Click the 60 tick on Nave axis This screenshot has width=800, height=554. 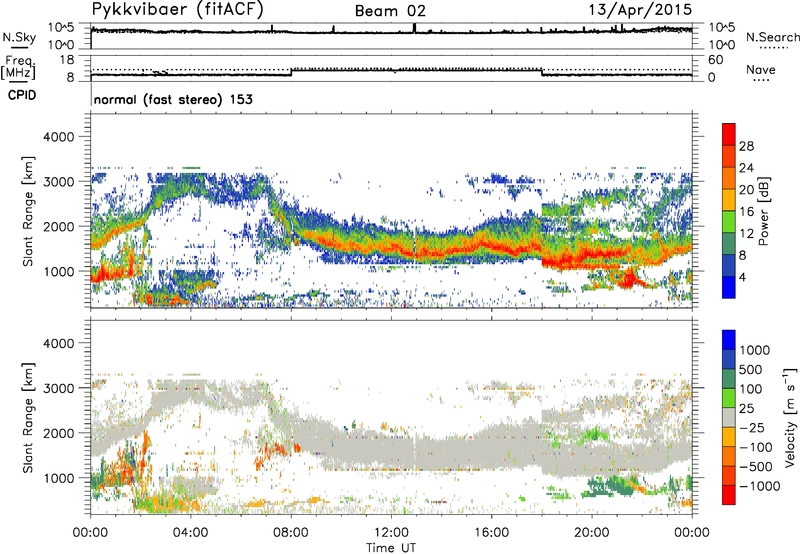pos(715,60)
